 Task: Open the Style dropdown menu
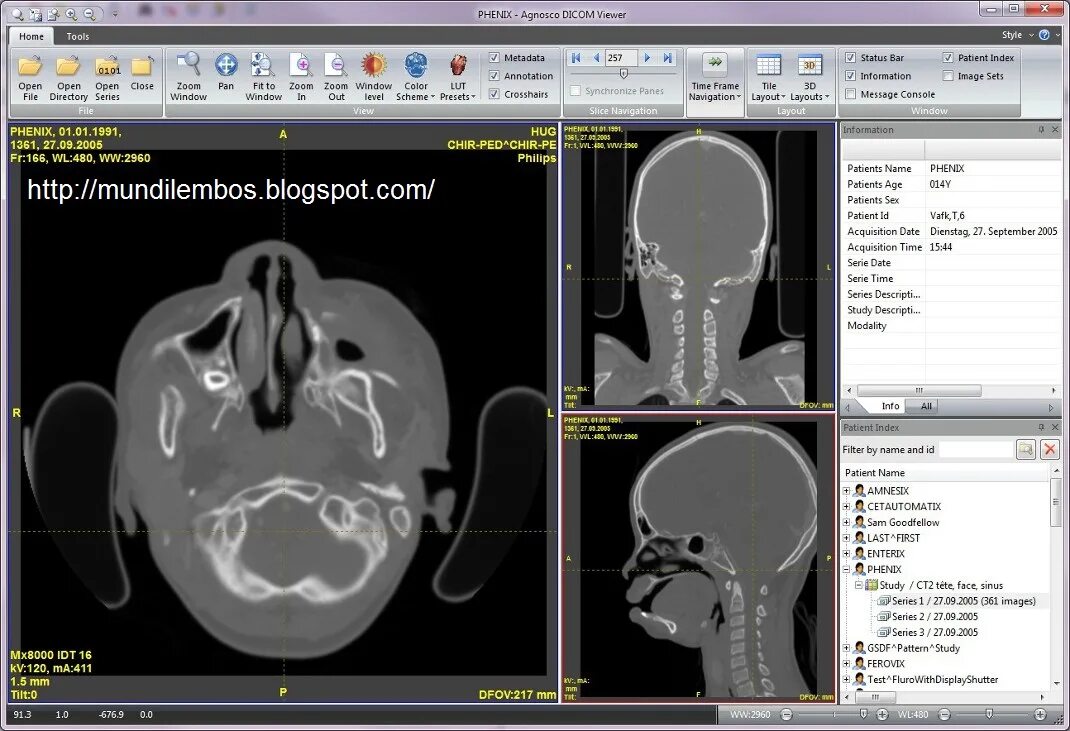1017,35
